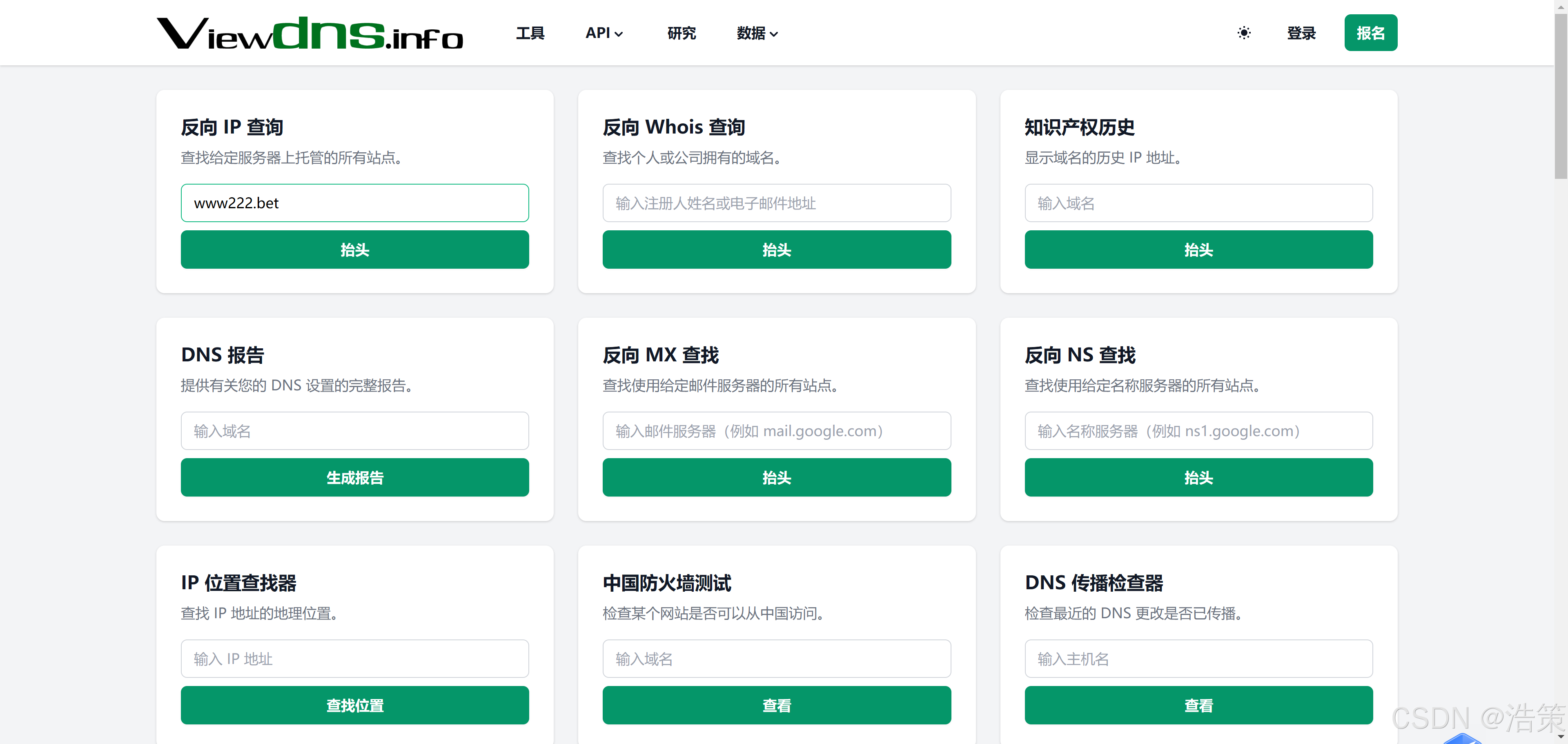Screen dimensions: 1568x744
Task: Submit the 反向 IP 查询 抬头 button
Action: [355, 249]
